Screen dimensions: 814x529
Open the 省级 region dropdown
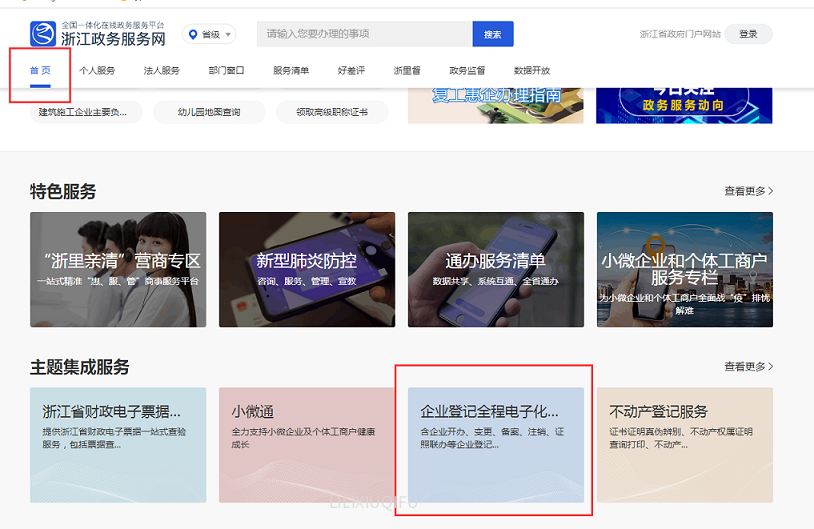(x=209, y=34)
